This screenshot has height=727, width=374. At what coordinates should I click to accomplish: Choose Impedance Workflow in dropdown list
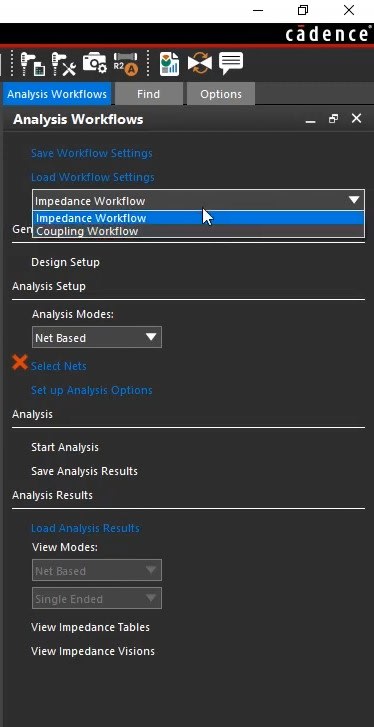pyautogui.click(x=198, y=218)
